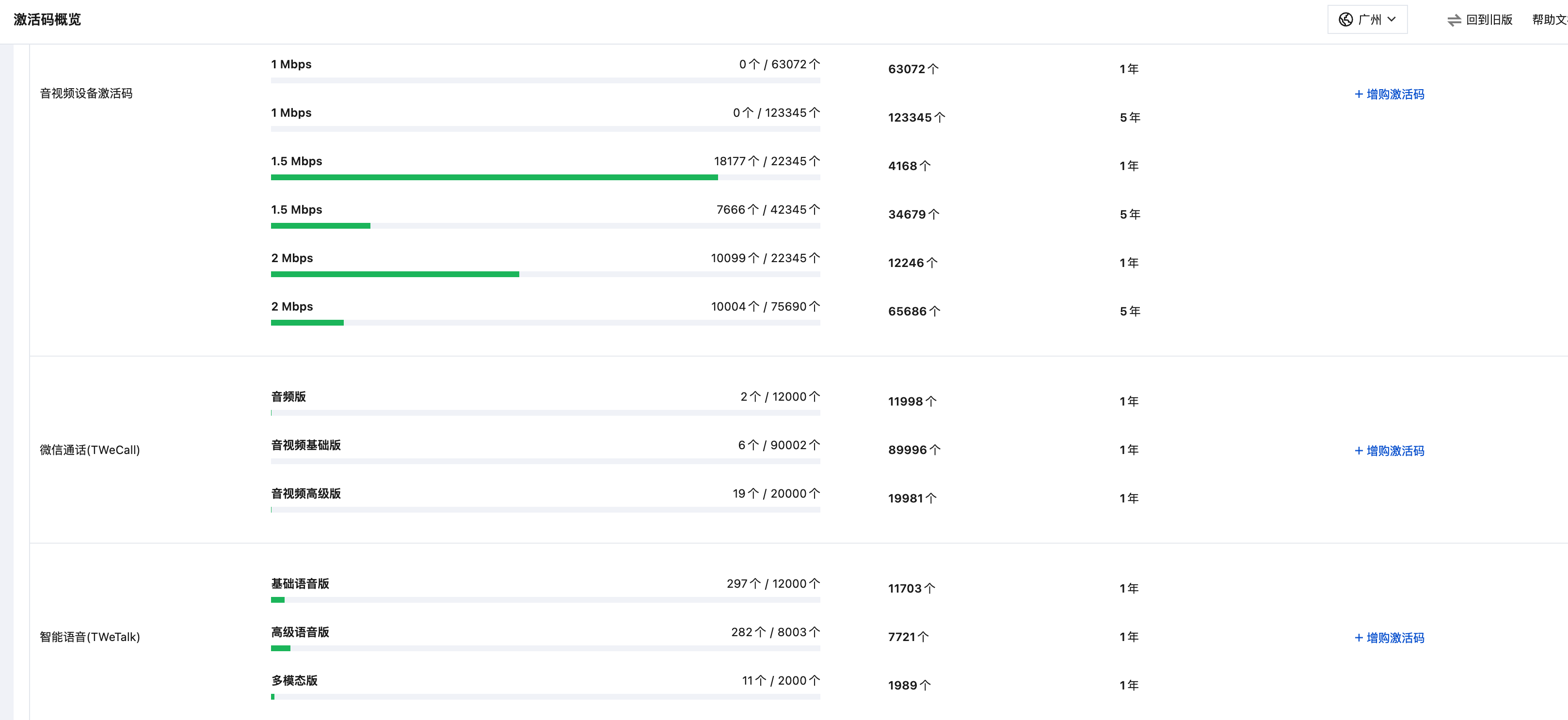Click the 多模态版 plan label
The height and width of the screenshot is (720, 1568).
pyautogui.click(x=294, y=680)
